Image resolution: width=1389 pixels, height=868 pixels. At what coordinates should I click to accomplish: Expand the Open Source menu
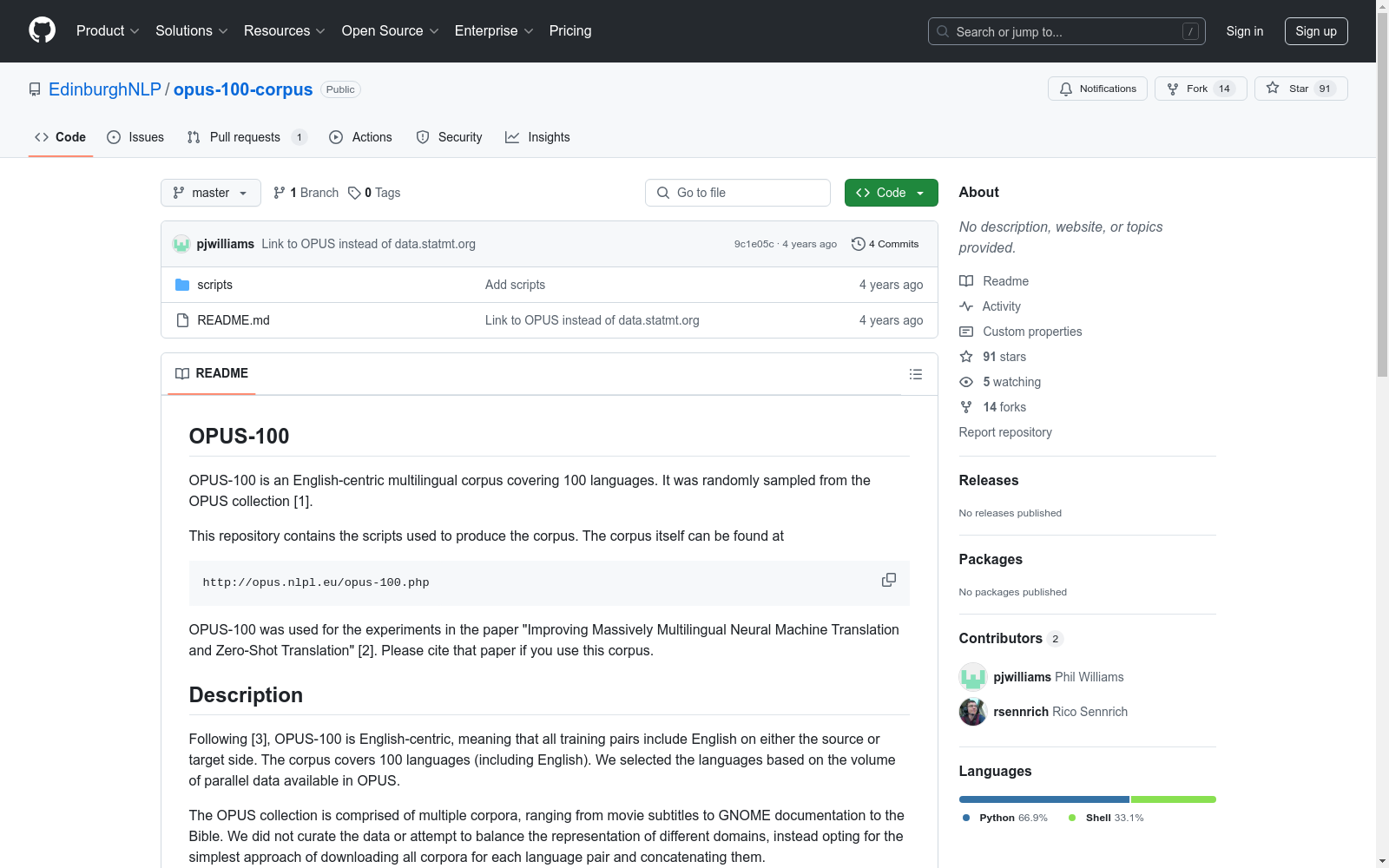(x=391, y=31)
